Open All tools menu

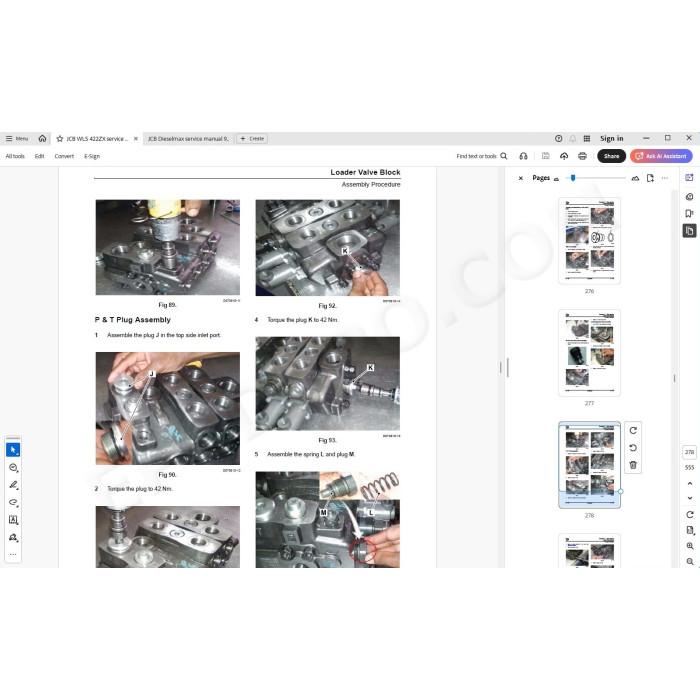[15, 156]
